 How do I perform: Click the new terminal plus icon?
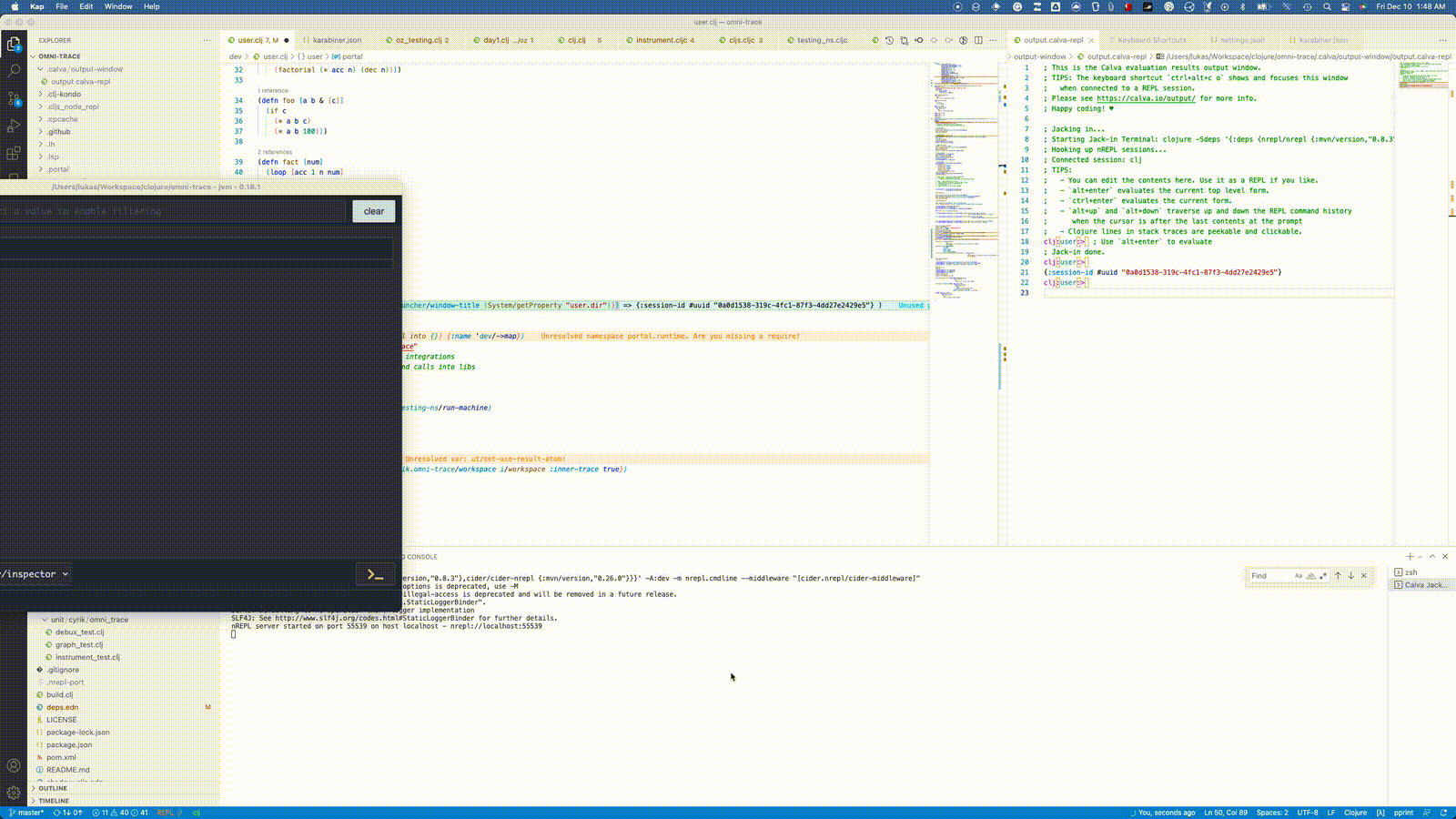[x=1410, y=556]
